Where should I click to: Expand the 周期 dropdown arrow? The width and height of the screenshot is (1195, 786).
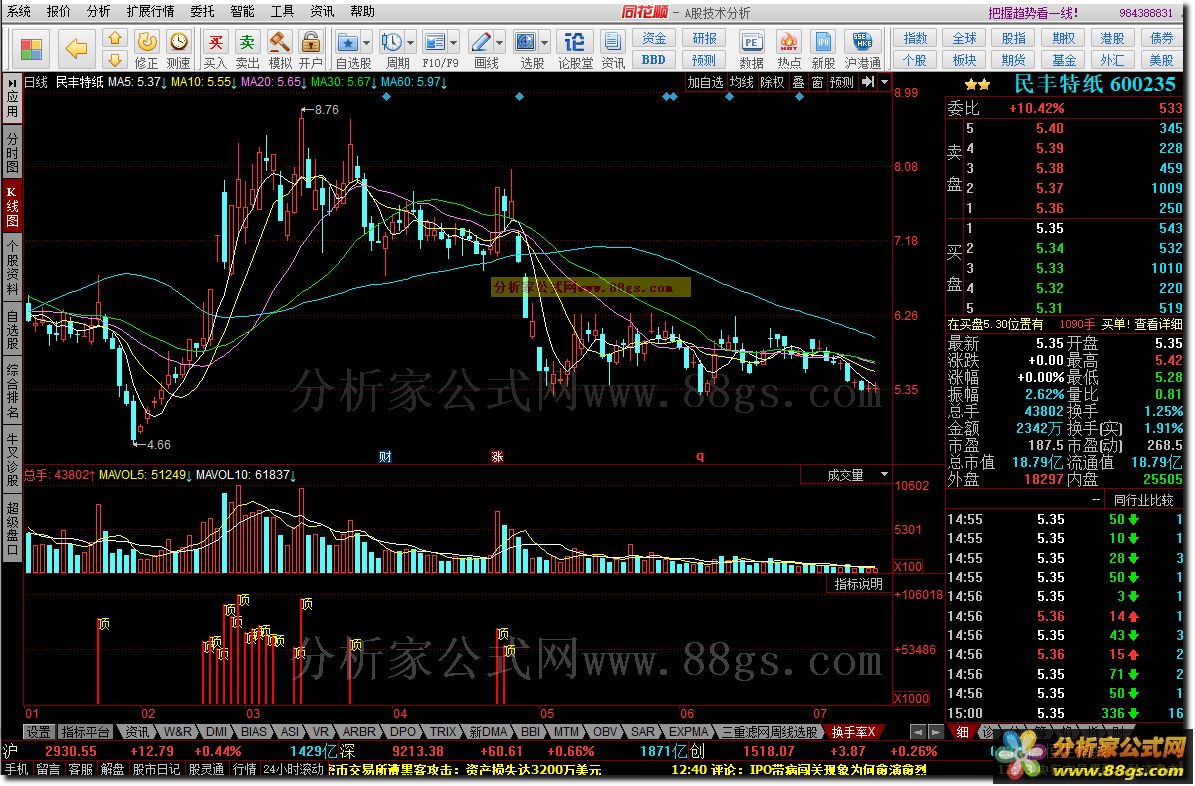[411, 43]
